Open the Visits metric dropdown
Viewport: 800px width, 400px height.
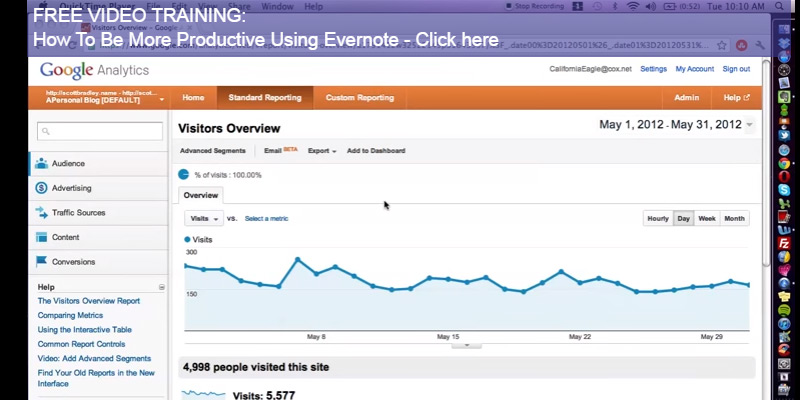click(x=204, y=218)
